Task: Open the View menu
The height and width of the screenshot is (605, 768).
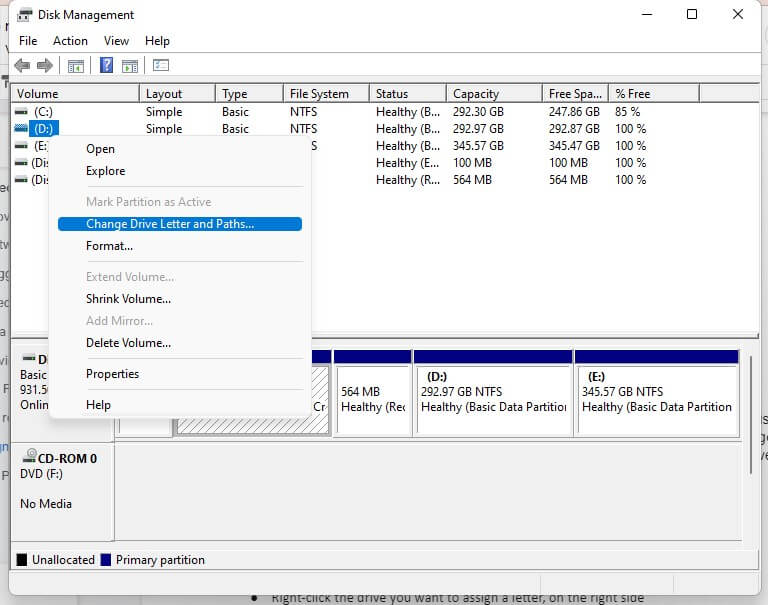Action: (x=116, y=41)
